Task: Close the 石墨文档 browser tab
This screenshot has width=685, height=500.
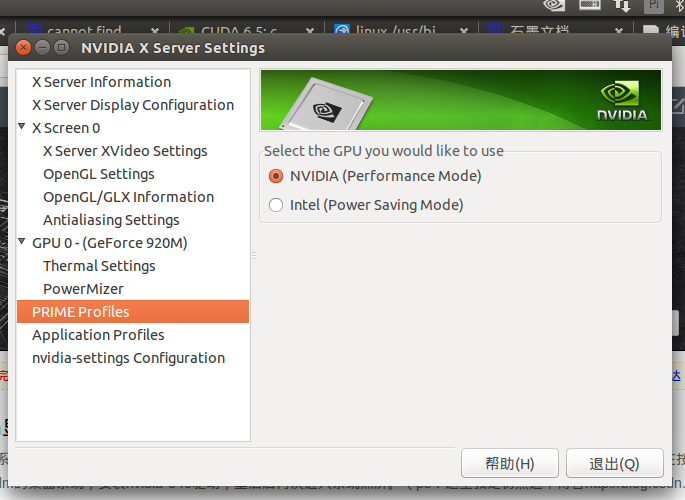Action: pyautogui.click(x=619, y=31)
